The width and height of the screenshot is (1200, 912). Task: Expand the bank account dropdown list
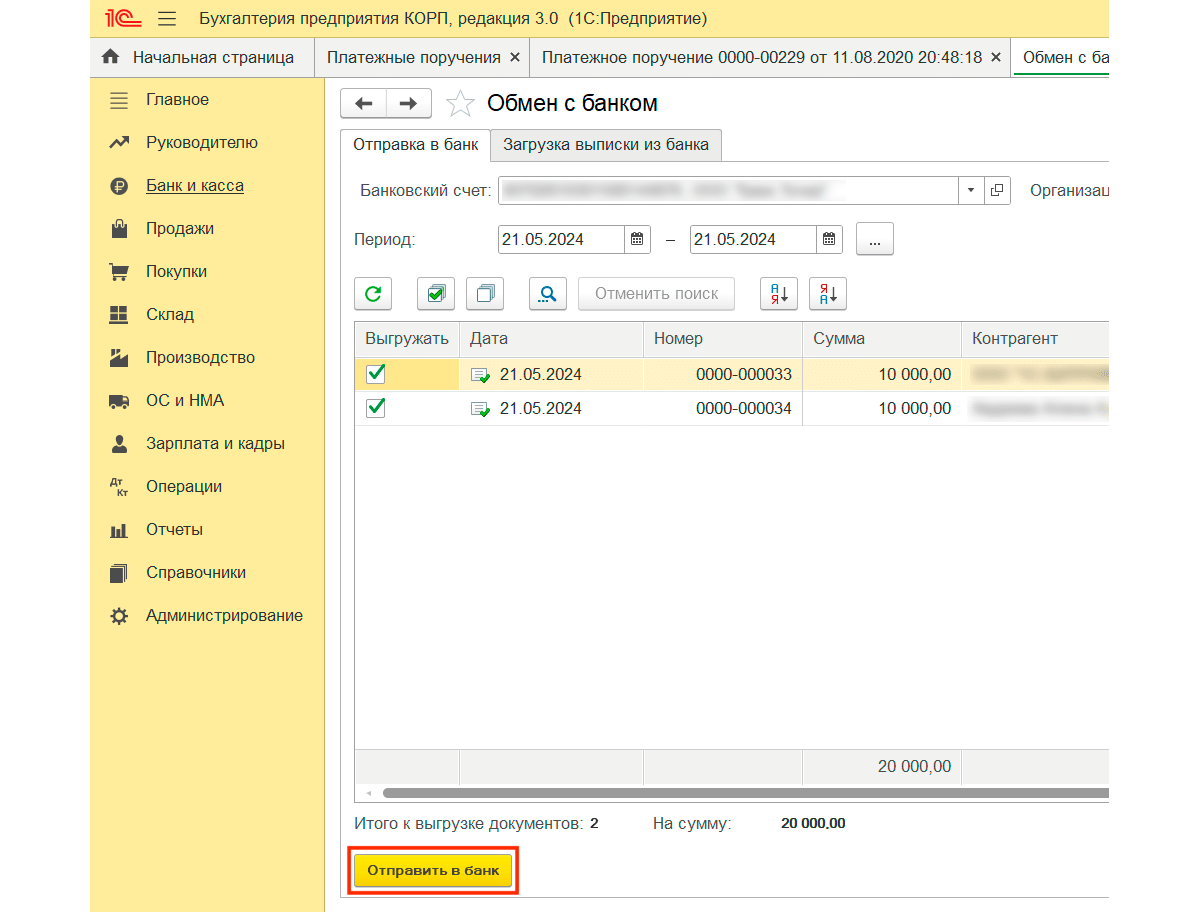[x=971, y=190]
